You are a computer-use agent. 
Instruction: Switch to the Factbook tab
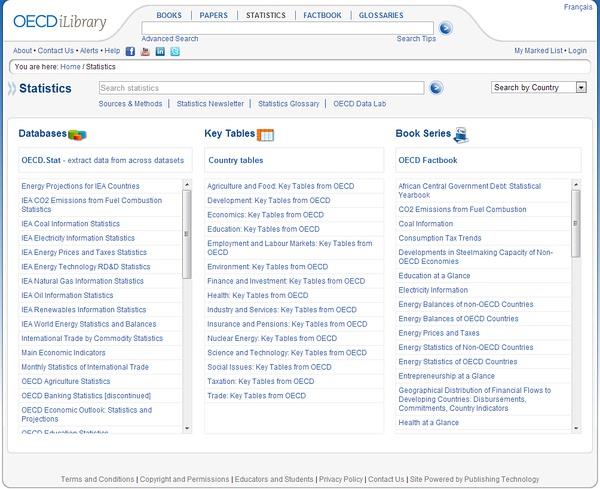322,15
